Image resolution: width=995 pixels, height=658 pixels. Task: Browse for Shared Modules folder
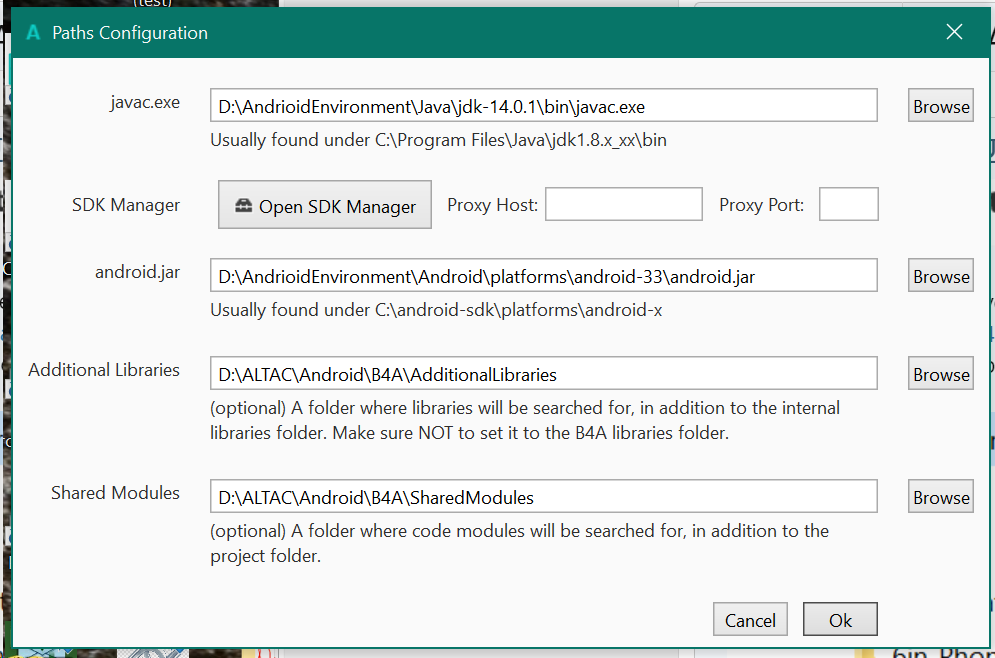pos(940,497)
